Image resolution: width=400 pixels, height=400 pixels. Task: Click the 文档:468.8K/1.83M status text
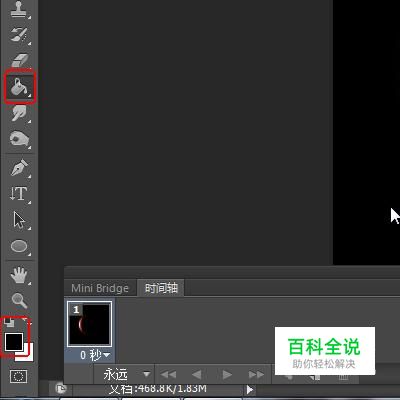click(157, 388)
